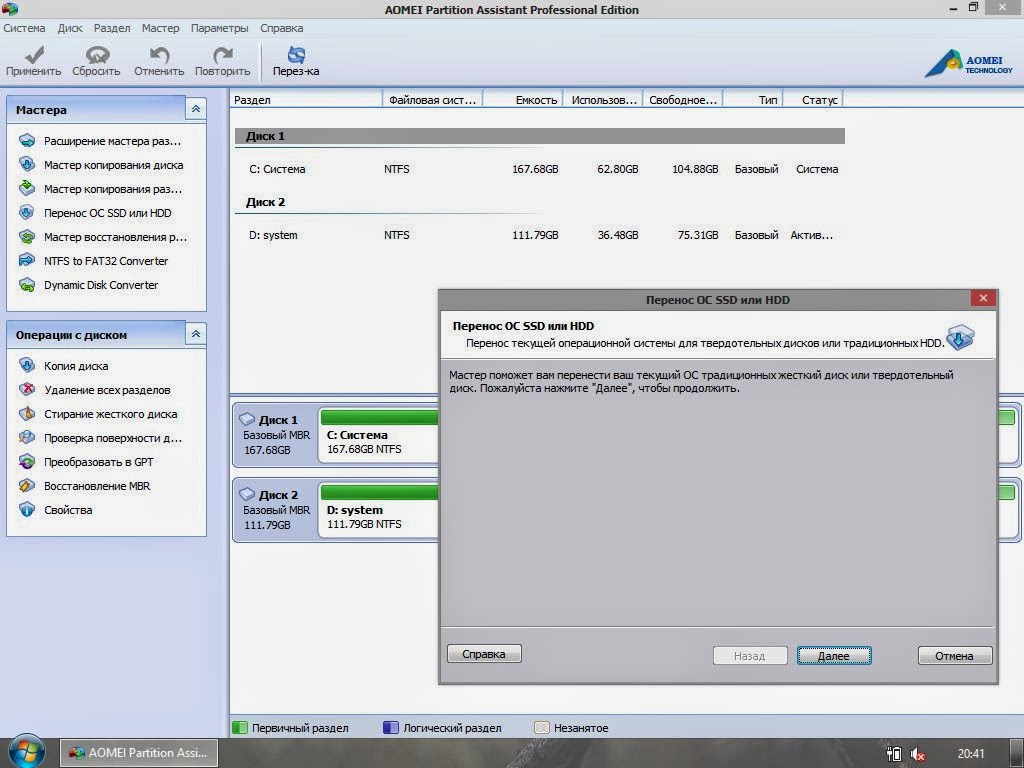Screen dimensions: 1024x768
Task: Click the Раздел column header
Action: tap(306, 100)
